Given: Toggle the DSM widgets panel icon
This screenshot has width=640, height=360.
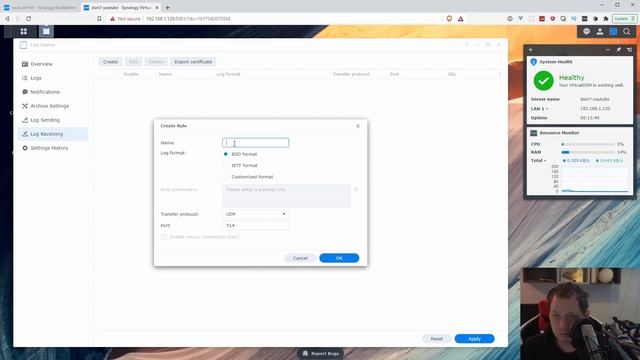Looking at the screenshot, I should coord(613,31).
